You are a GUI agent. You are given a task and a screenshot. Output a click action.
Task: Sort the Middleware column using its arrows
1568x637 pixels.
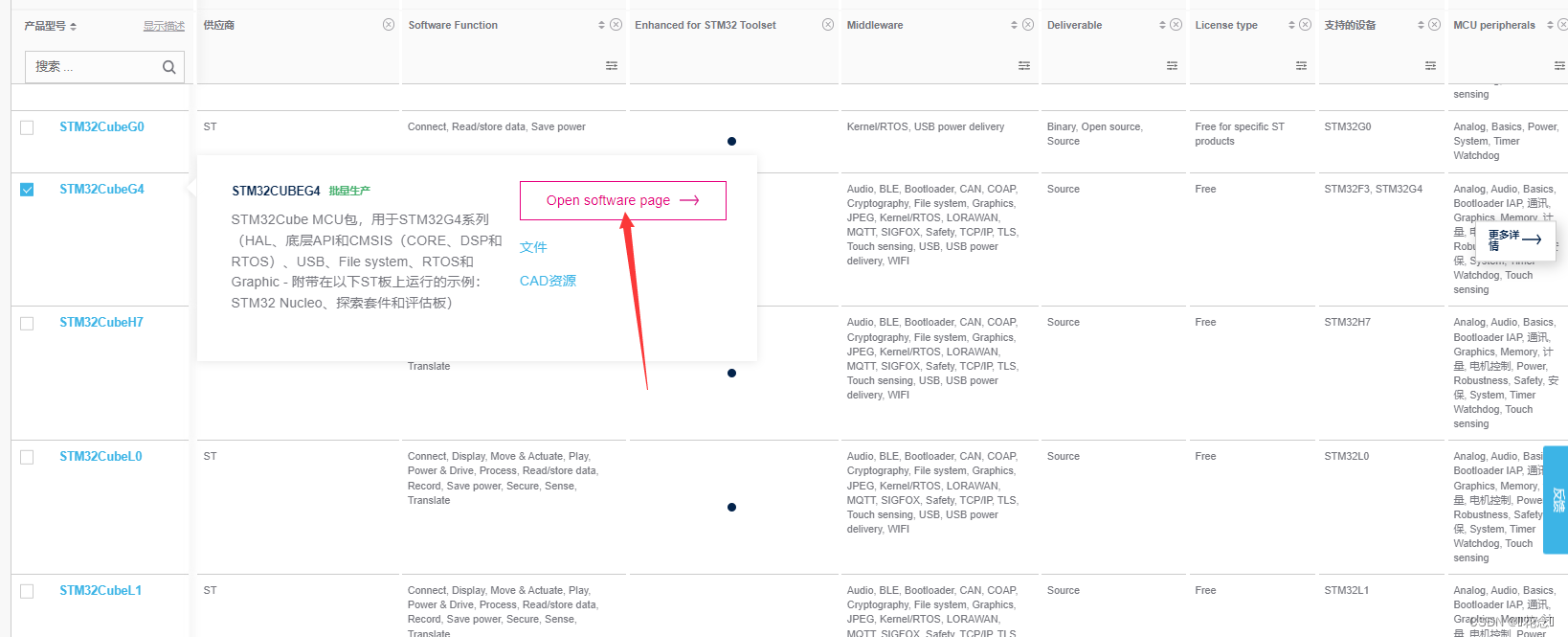click(x=1015, y=25)
